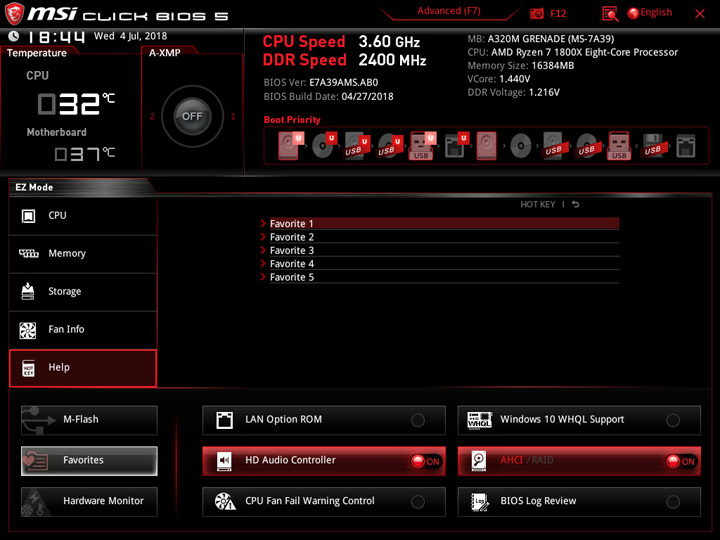Click the MSI dragon shield logo

click(x=14, y=13)
